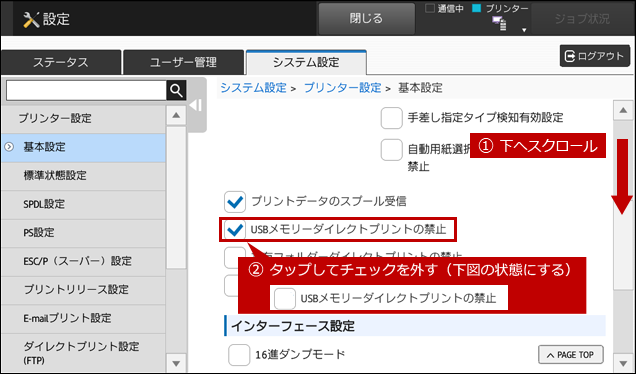Screen dimensions: 636x374
Task: Click the main panel scroll-up arrow
Action: tap(623, 110)
